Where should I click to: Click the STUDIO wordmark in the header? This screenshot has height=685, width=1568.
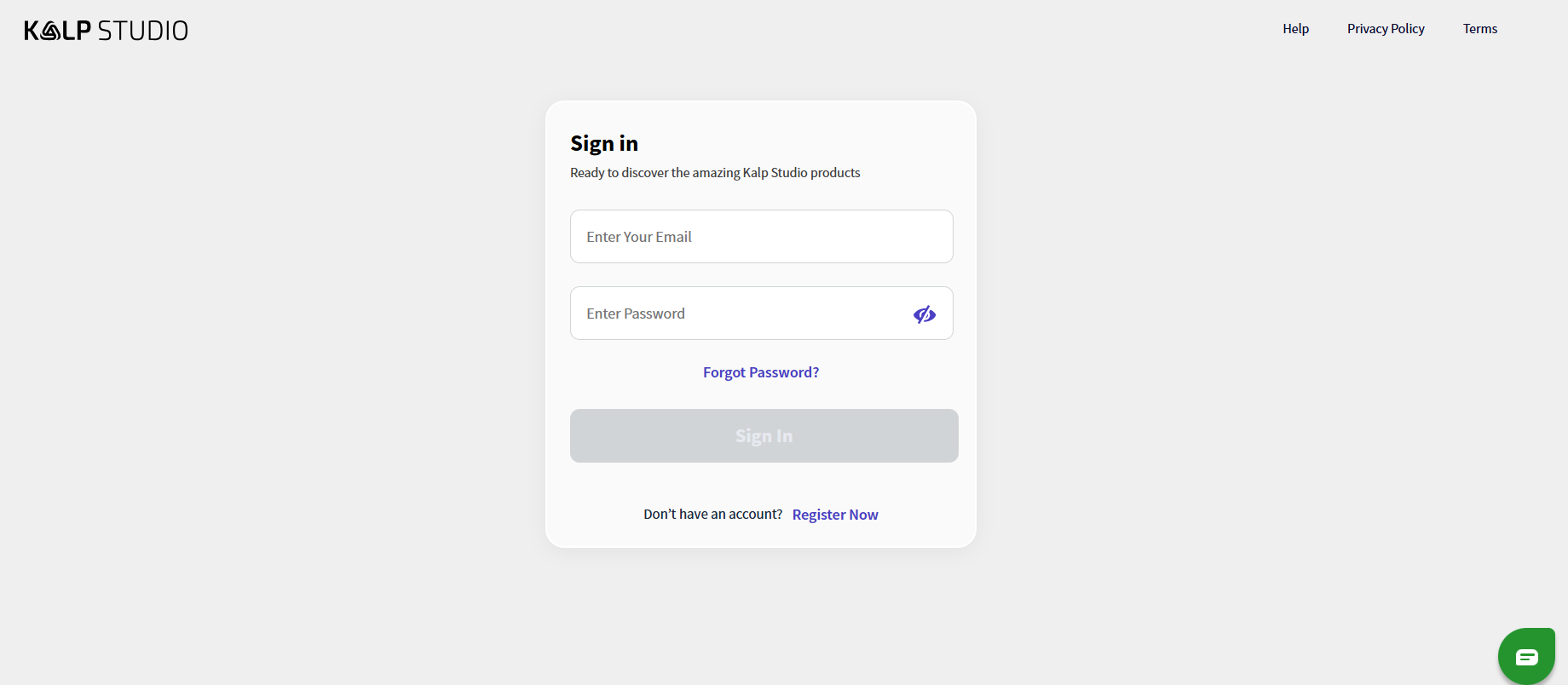click(x=143, y=31)
